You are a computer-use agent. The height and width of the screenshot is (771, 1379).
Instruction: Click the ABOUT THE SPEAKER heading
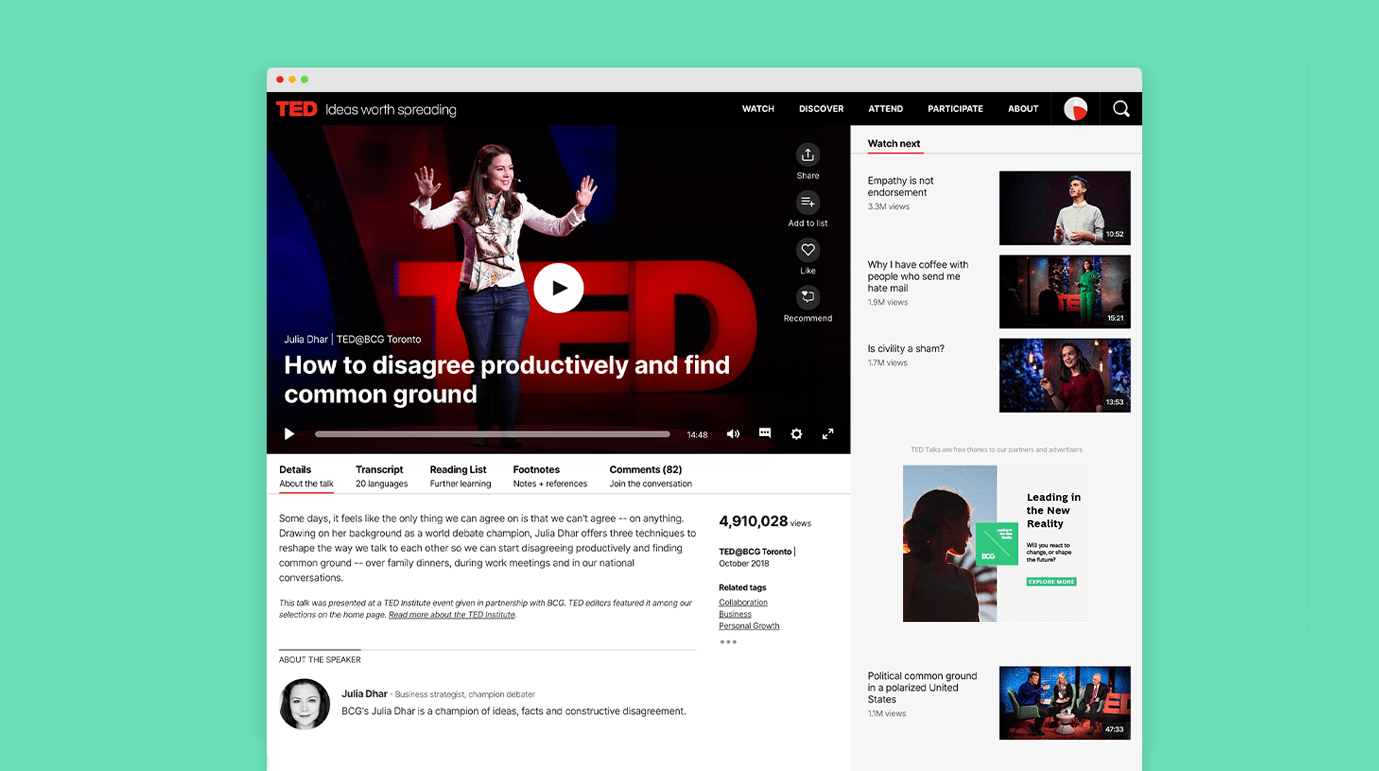(x=320, y=660)
